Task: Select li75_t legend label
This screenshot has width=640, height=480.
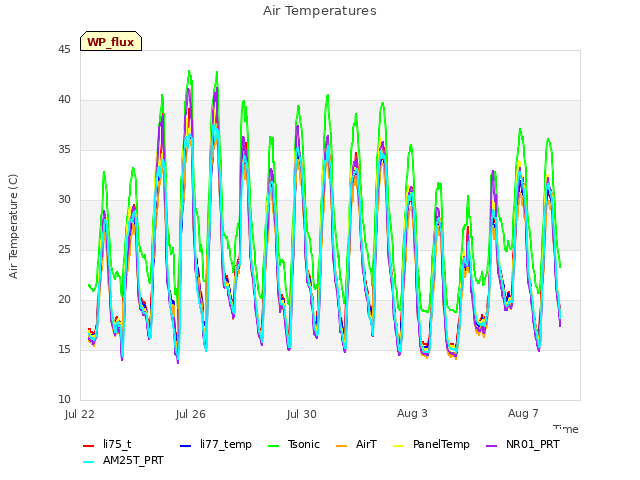Action: tap(117, 444)
